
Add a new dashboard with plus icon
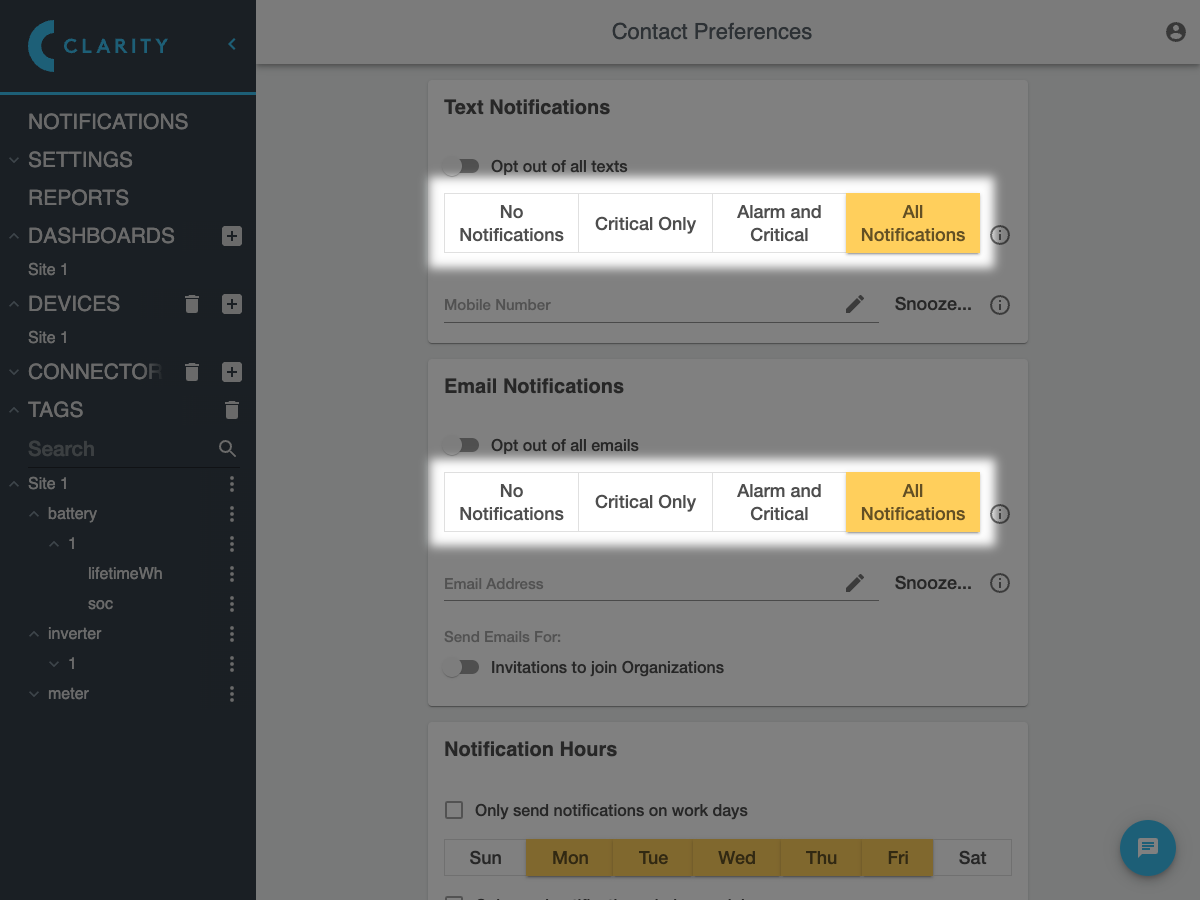[x=232, y=236]
